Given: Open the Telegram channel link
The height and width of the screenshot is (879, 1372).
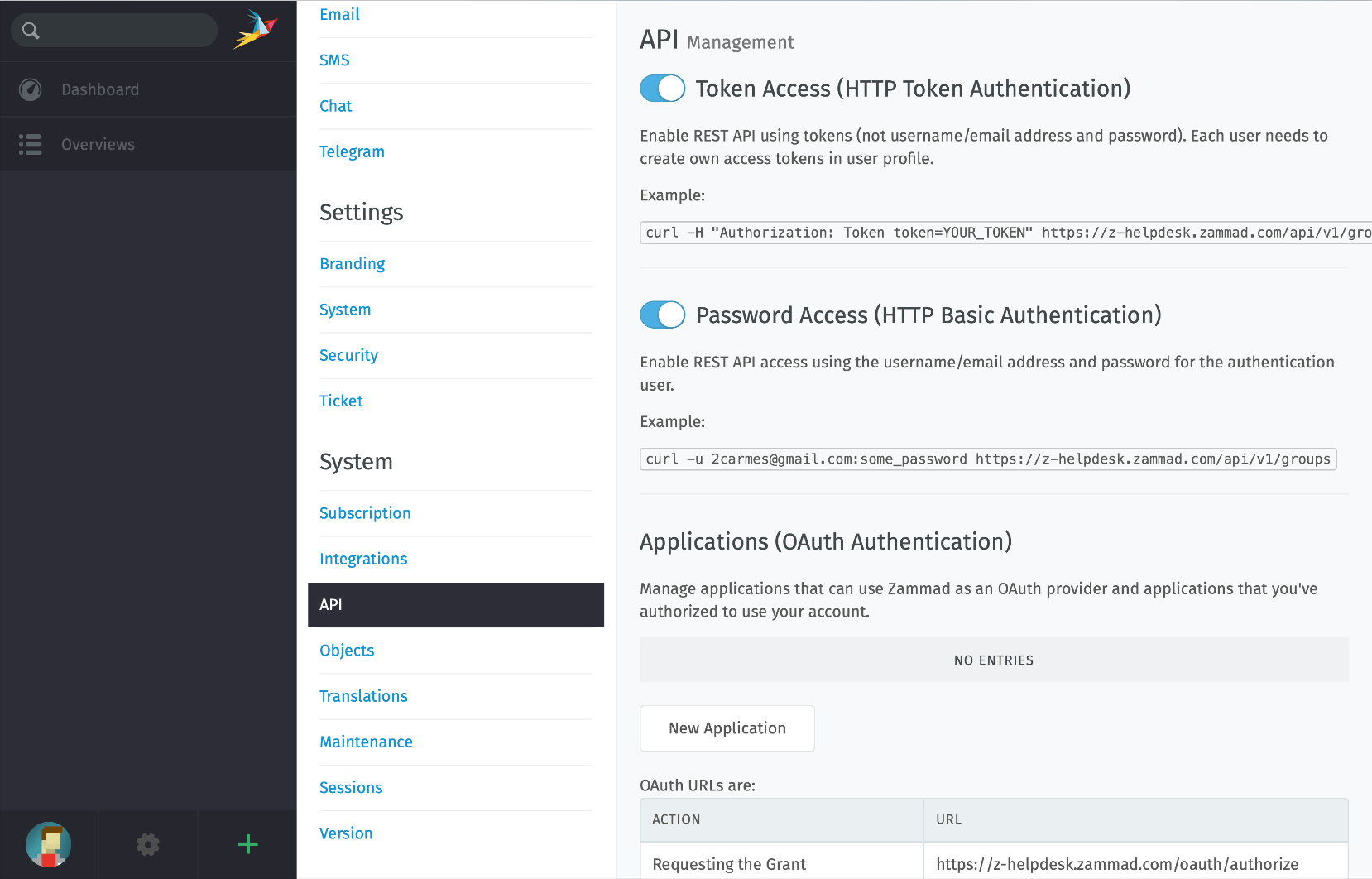Looking at the screenshot, I should 352,151.
